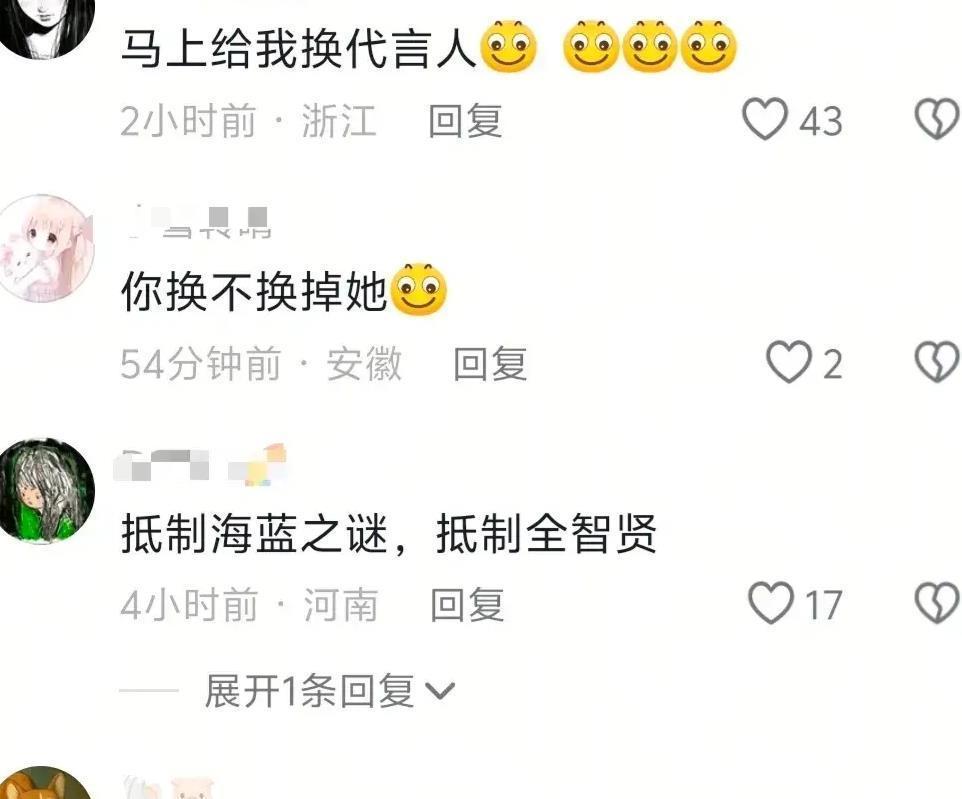Like the comment with 2 likes

point(789,362)
